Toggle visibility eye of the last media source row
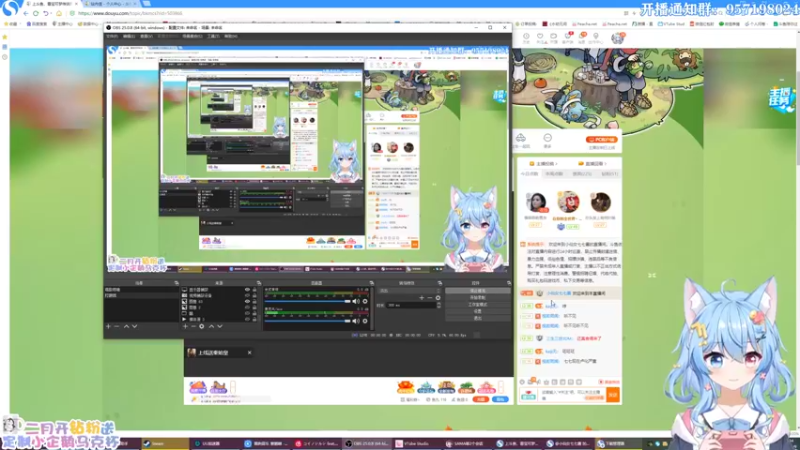Viewport: 800px width, 450px height. click(247, 319)
